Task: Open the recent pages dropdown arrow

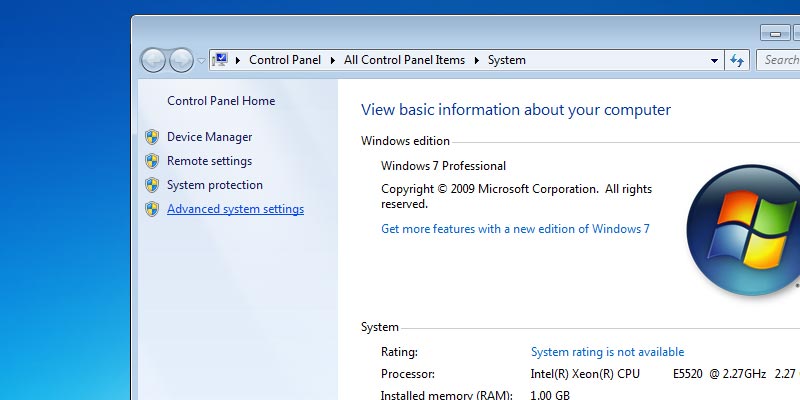Action: (201, 61)
